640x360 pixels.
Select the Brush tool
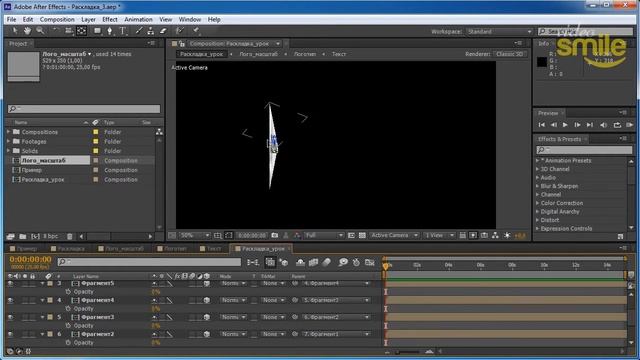pyautogui.click(x=139, y=31)
